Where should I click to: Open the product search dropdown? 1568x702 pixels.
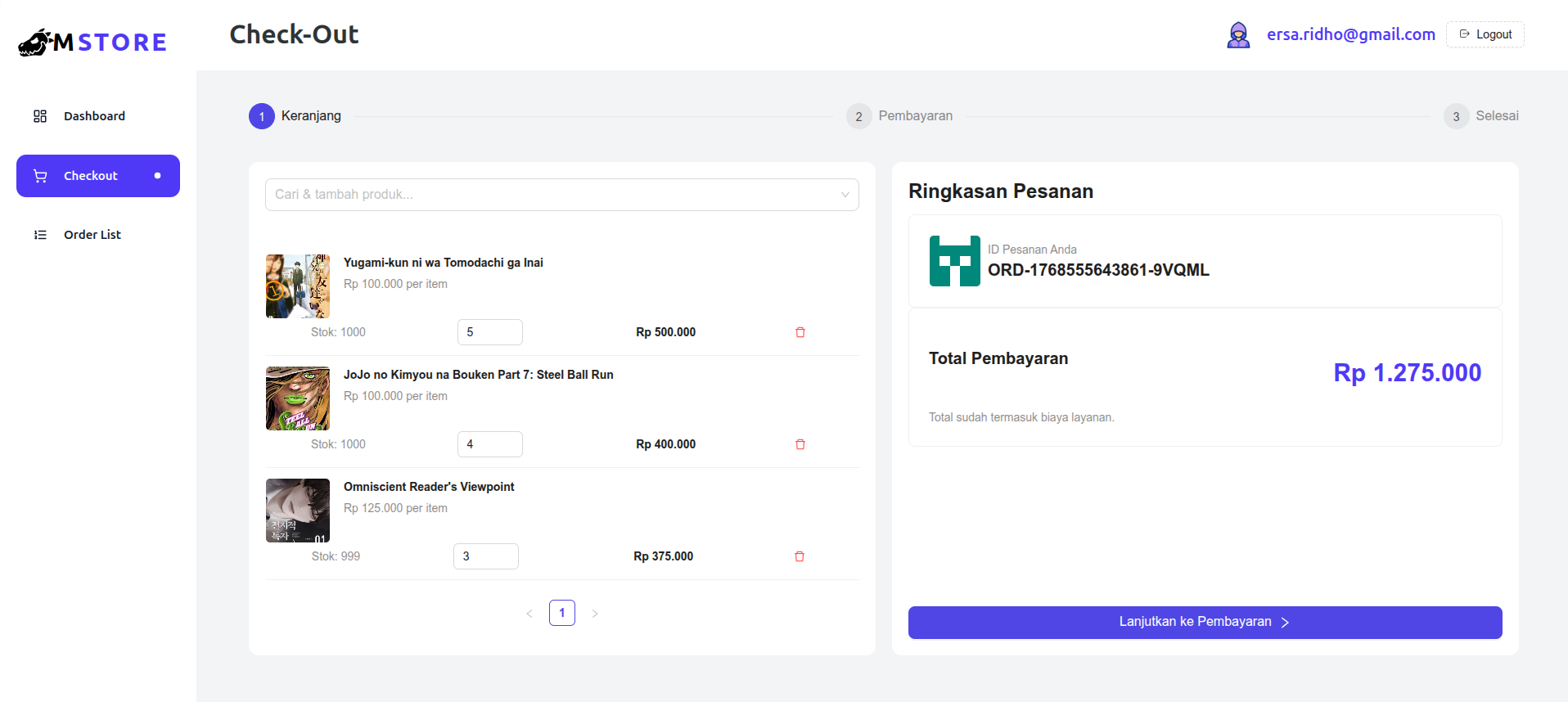pos(561,195)
